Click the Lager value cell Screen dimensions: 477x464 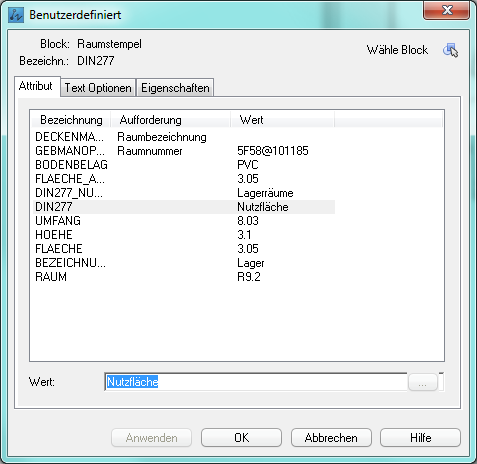251,263
